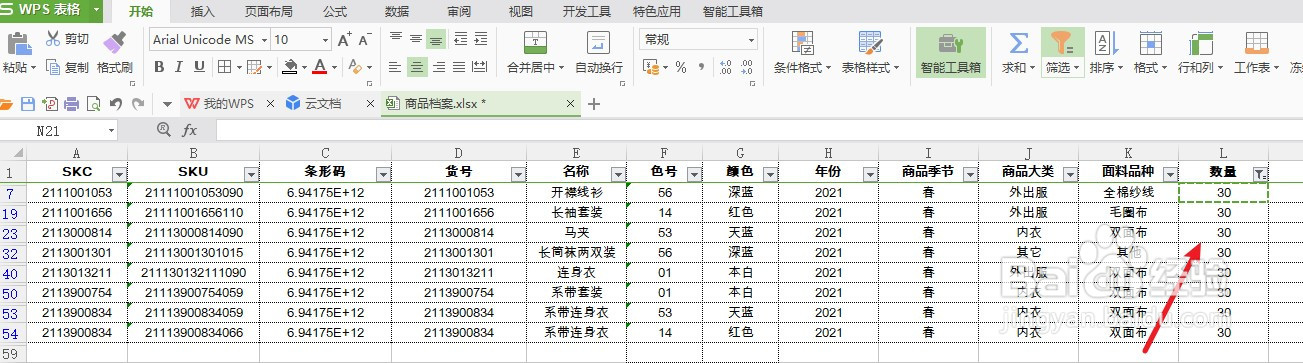1303x363 pixels.
Task: Toggle Bold formatting
Action: click(x=159, y=67)
